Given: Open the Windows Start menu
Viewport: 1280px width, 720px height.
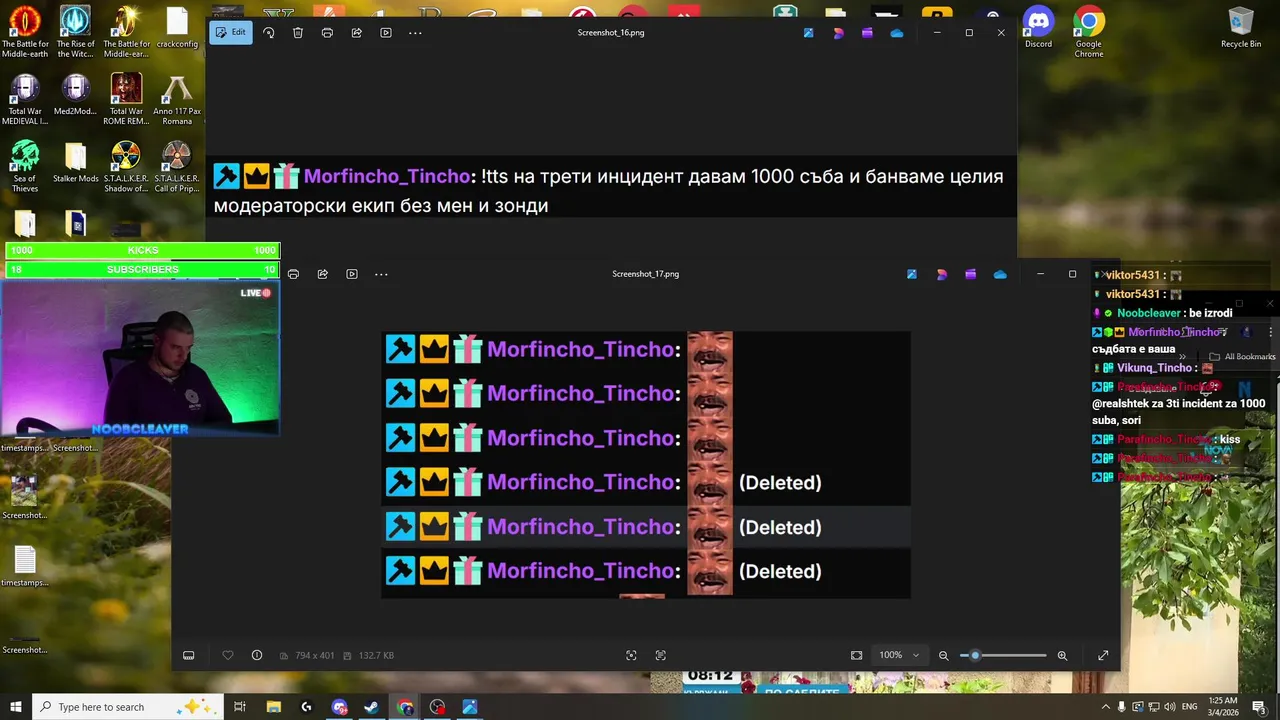Looking at the screenshot, I should point(16,707).
